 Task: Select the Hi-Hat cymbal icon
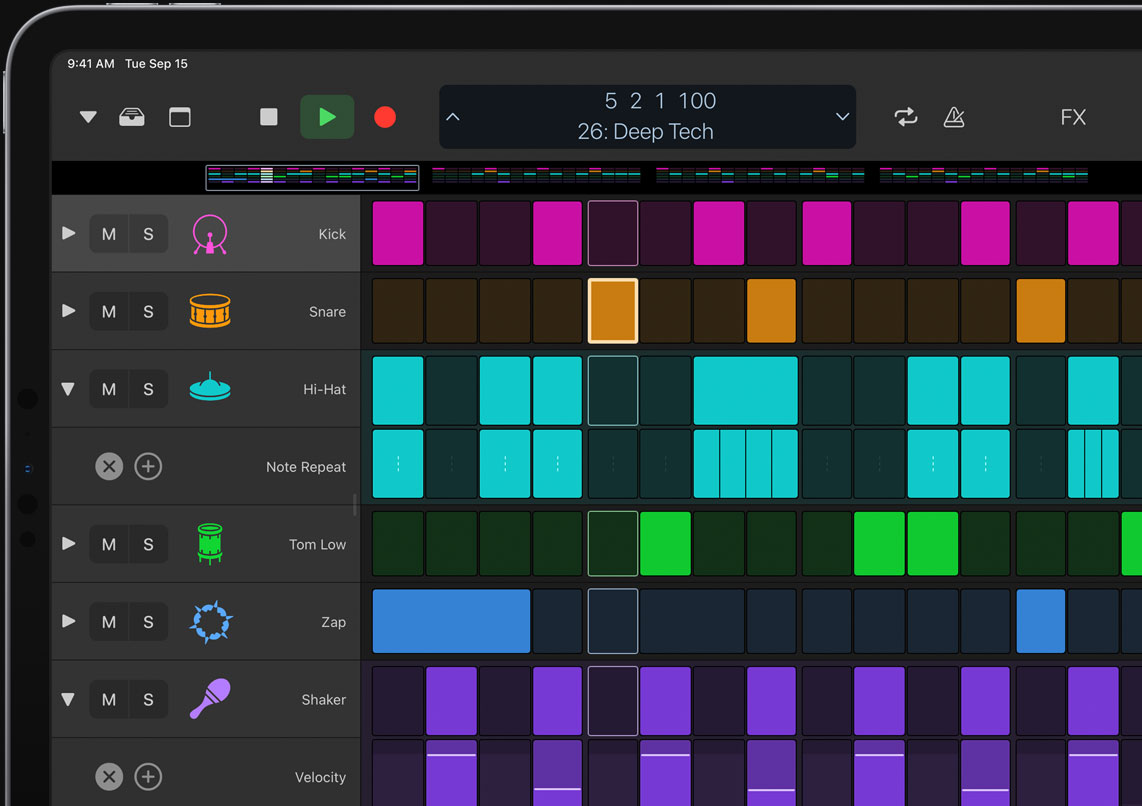tap(210, 387)
